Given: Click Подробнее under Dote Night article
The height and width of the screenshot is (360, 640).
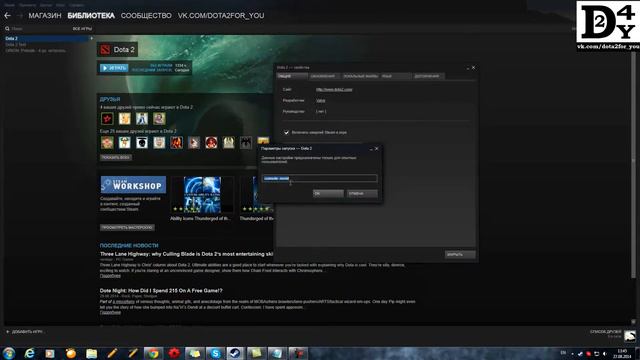Looking at the screenshot, I should 110,313.
